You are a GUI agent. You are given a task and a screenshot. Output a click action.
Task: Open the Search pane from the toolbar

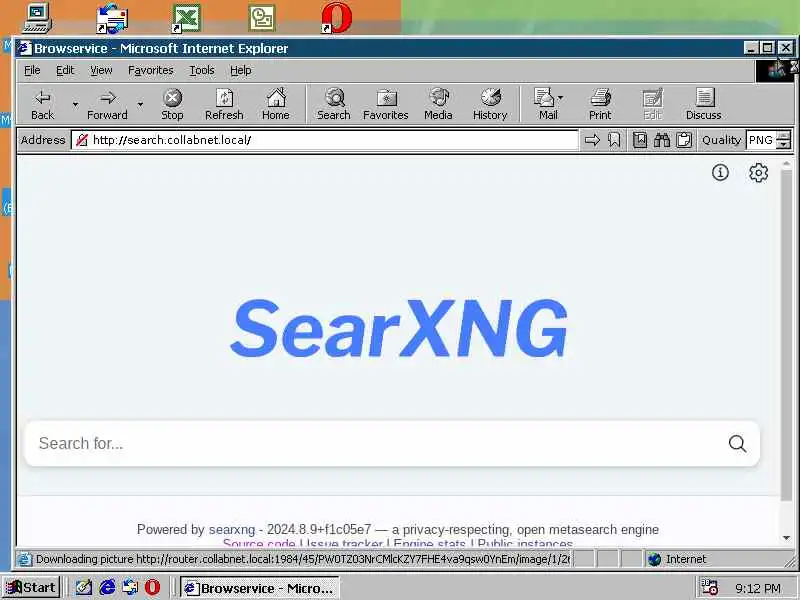[334, 105]
